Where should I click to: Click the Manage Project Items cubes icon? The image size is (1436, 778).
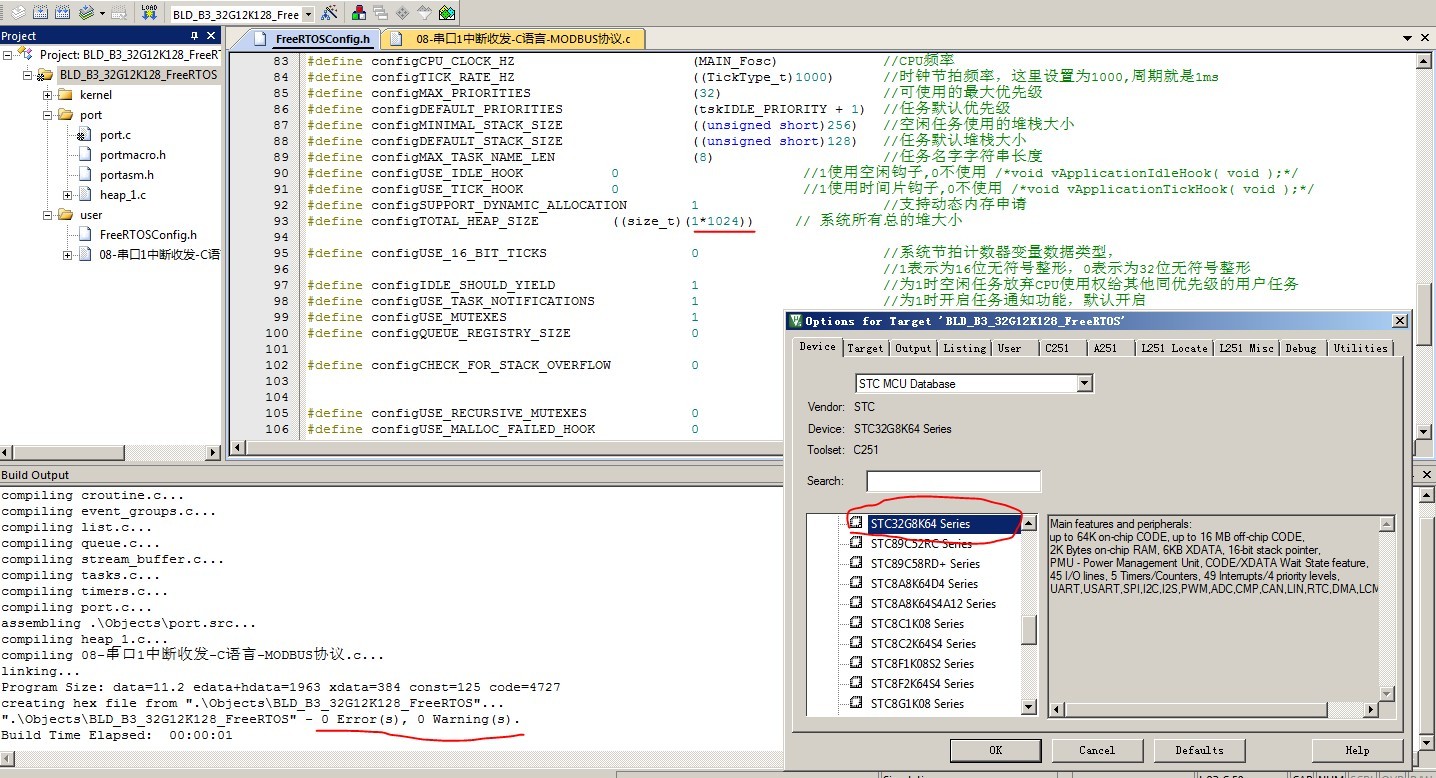[x=358, y=13]
